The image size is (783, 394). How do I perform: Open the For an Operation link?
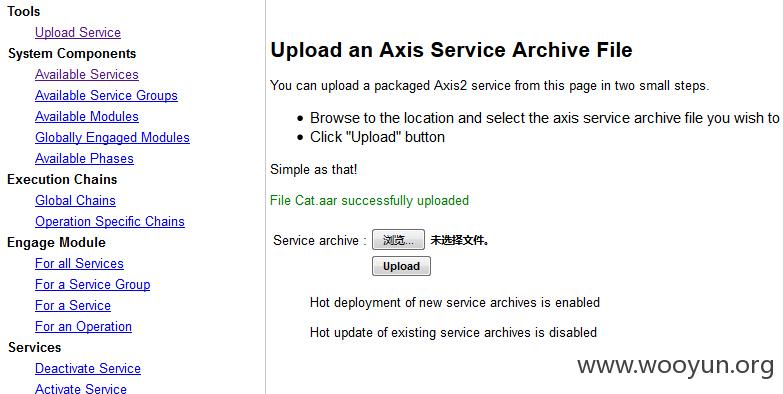coord(83,326)
